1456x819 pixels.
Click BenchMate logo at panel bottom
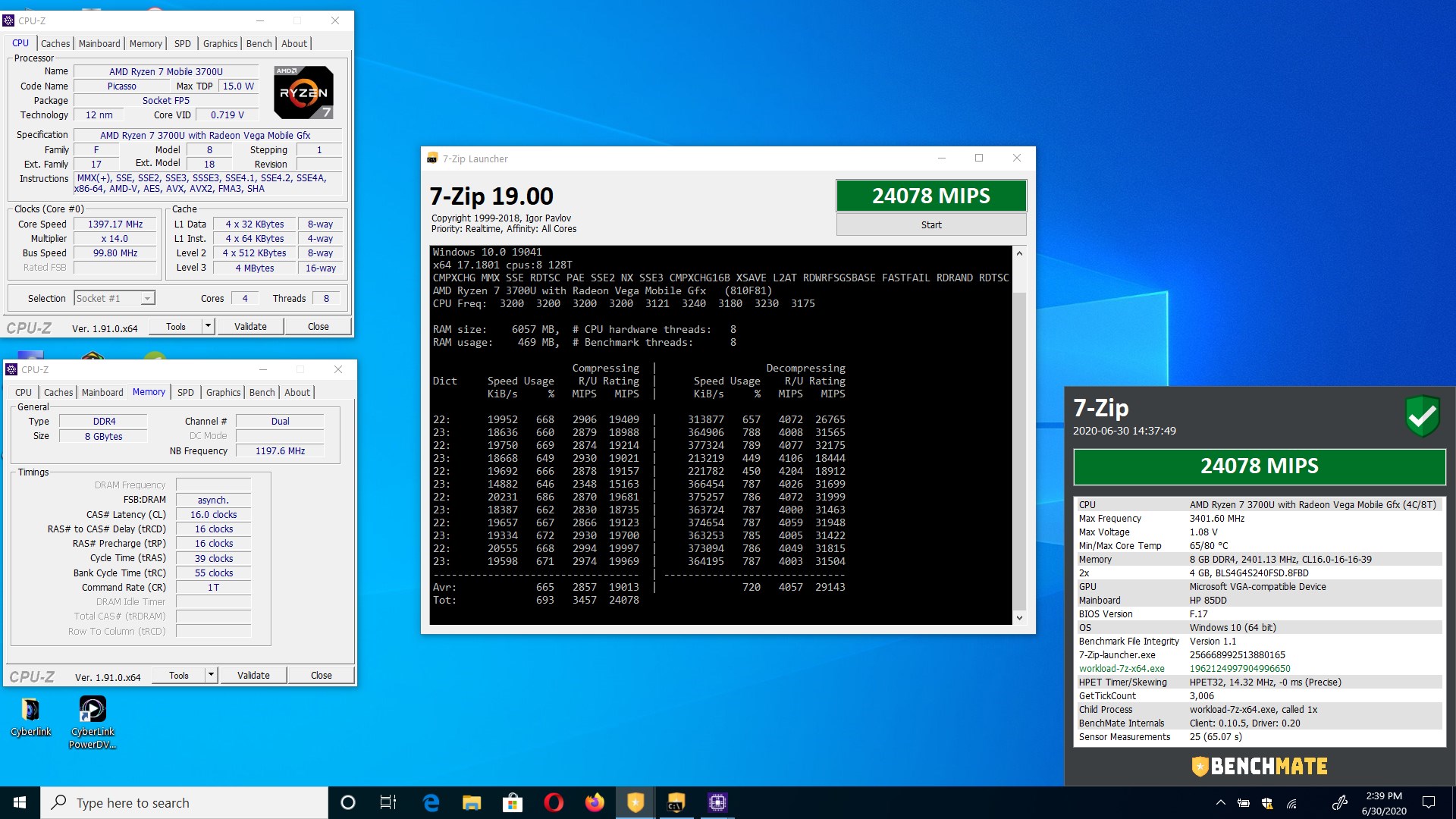(x=1260, y=766)
